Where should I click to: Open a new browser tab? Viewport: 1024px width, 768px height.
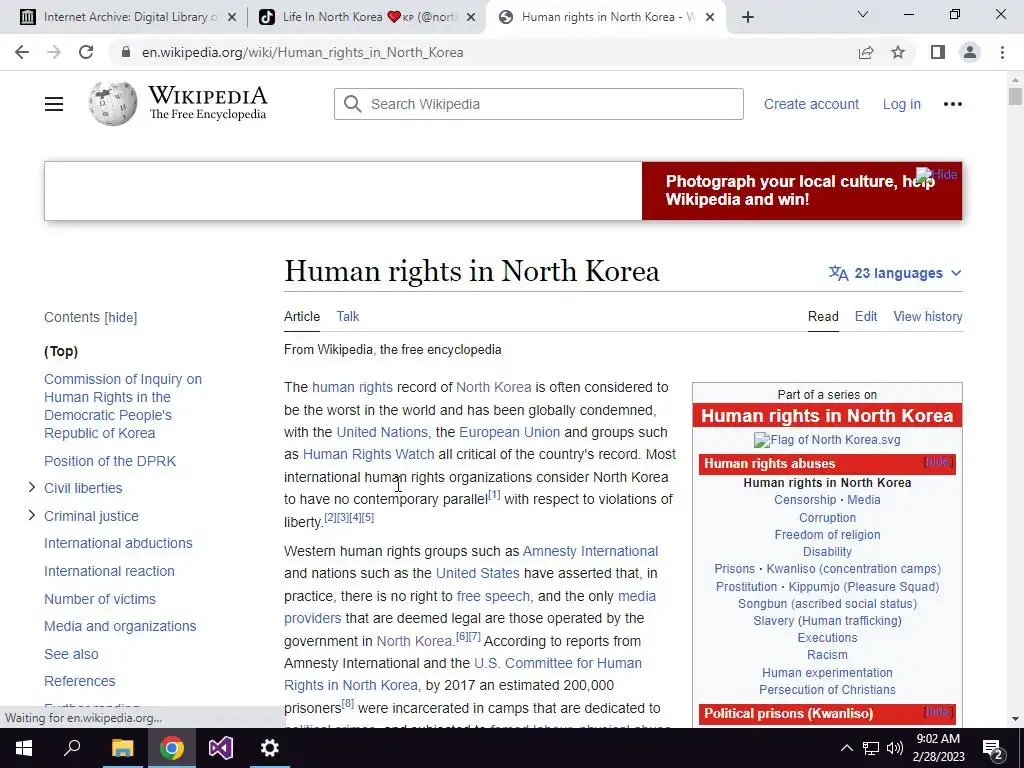(748, 17)
